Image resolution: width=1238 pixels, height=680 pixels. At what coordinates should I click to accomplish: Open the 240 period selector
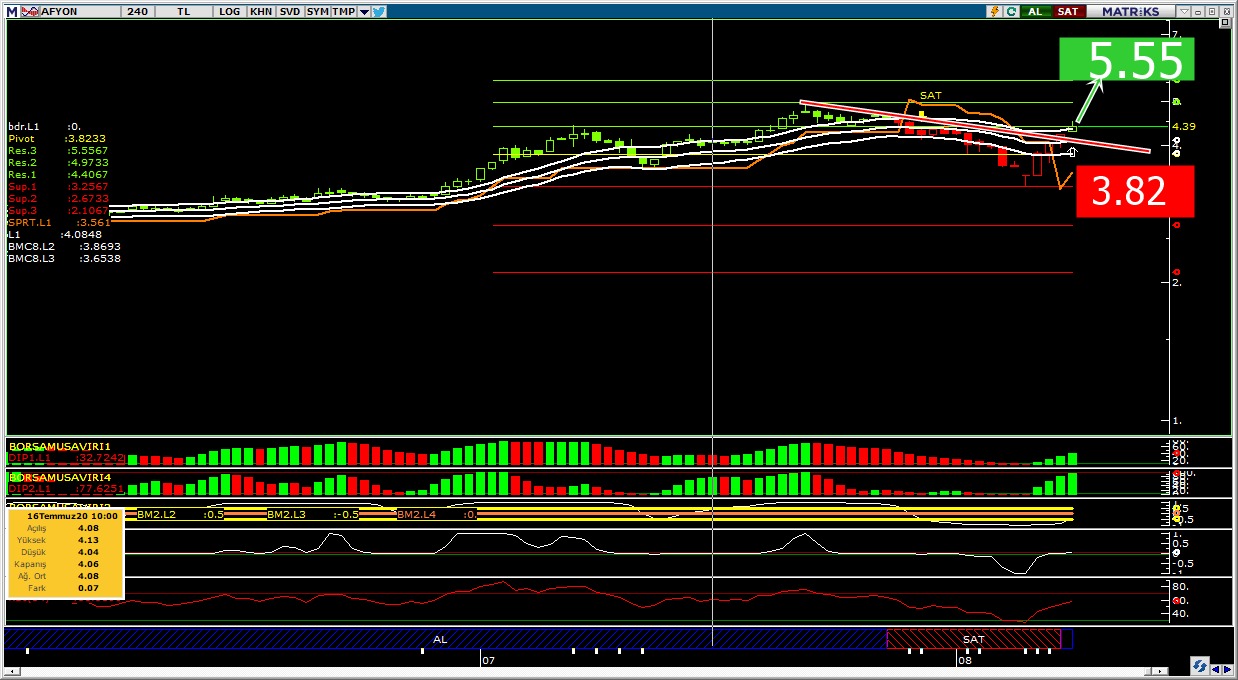[138, 11]
